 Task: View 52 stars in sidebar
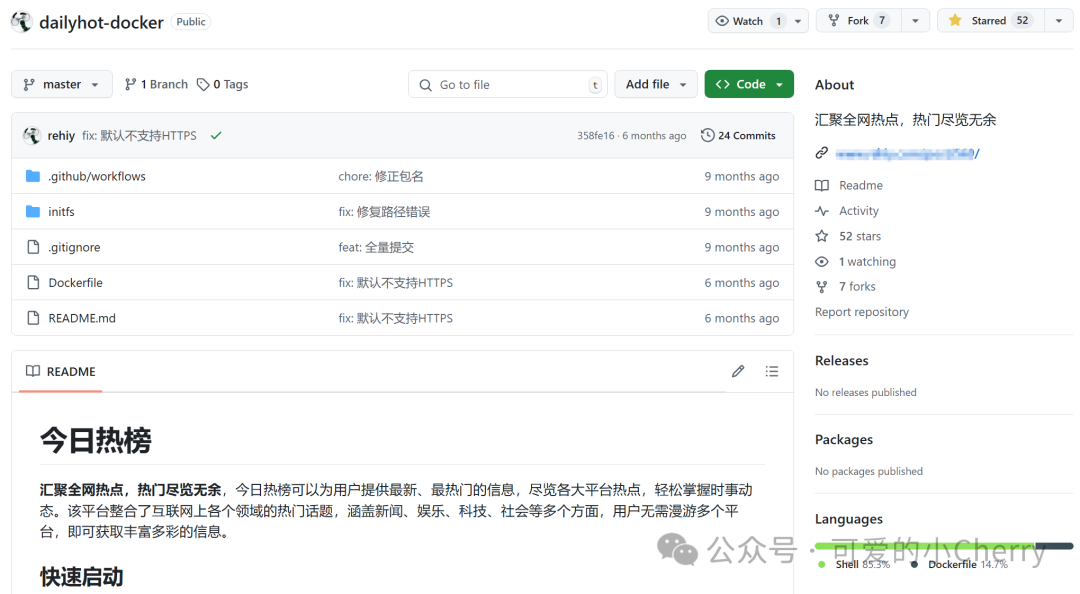coord(860,236)
